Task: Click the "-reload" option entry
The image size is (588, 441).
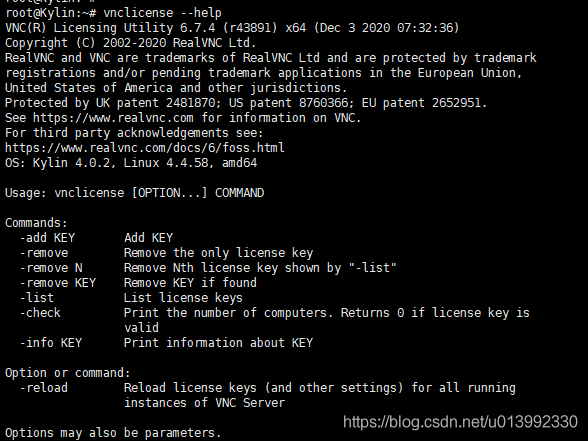Action: (x=44, y=388)
